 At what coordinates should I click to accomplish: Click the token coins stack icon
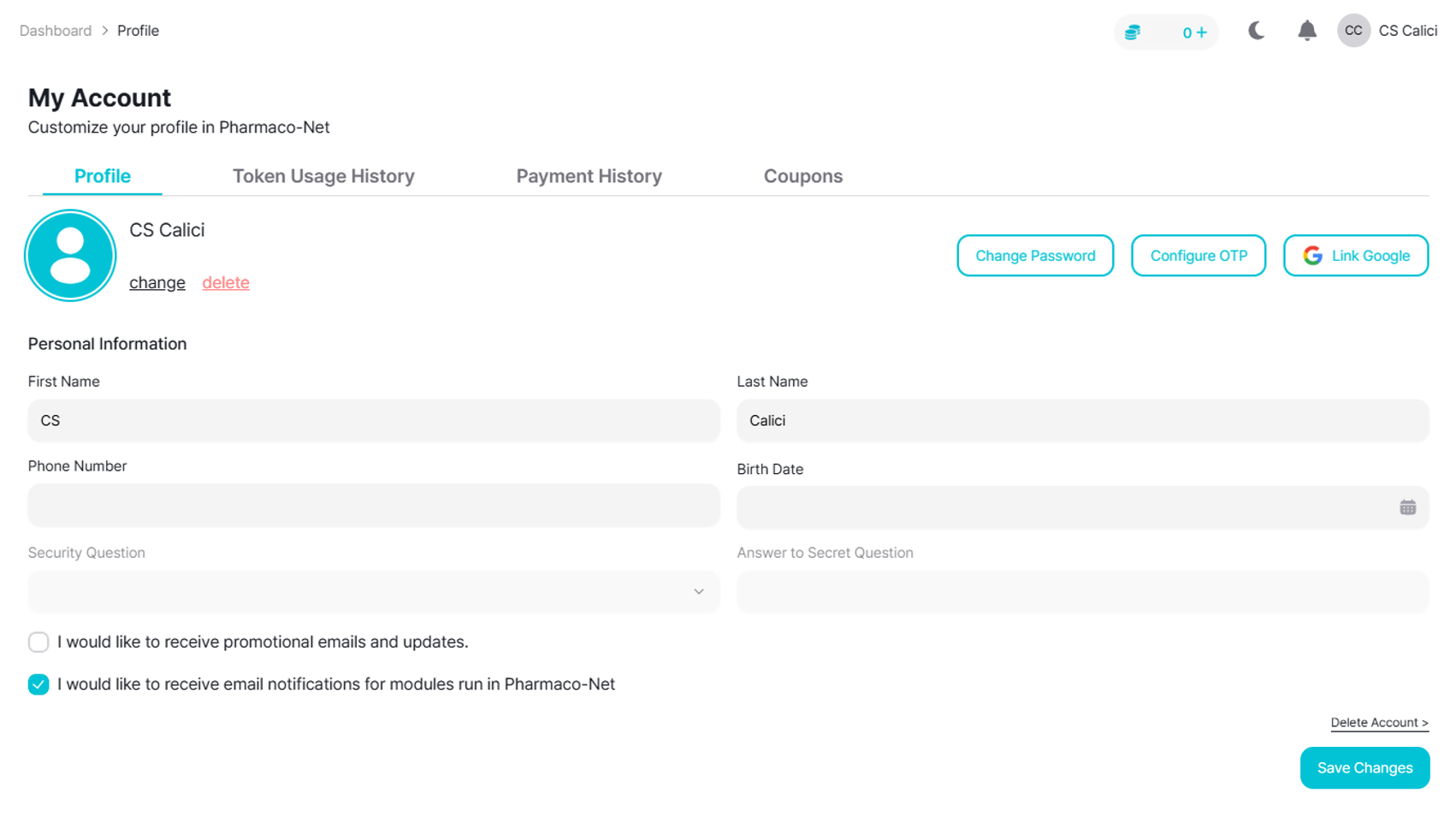[1133, 33]
